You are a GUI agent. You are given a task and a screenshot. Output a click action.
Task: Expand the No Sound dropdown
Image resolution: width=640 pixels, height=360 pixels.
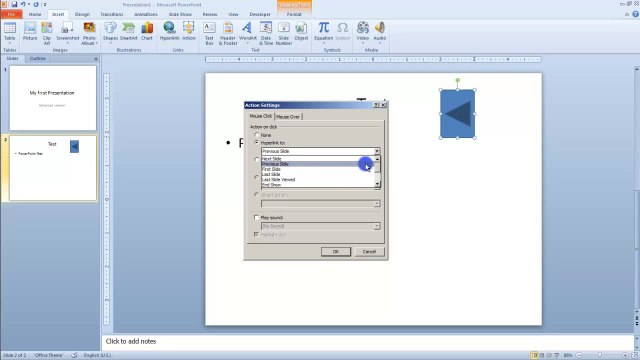(x=377, y=226)
